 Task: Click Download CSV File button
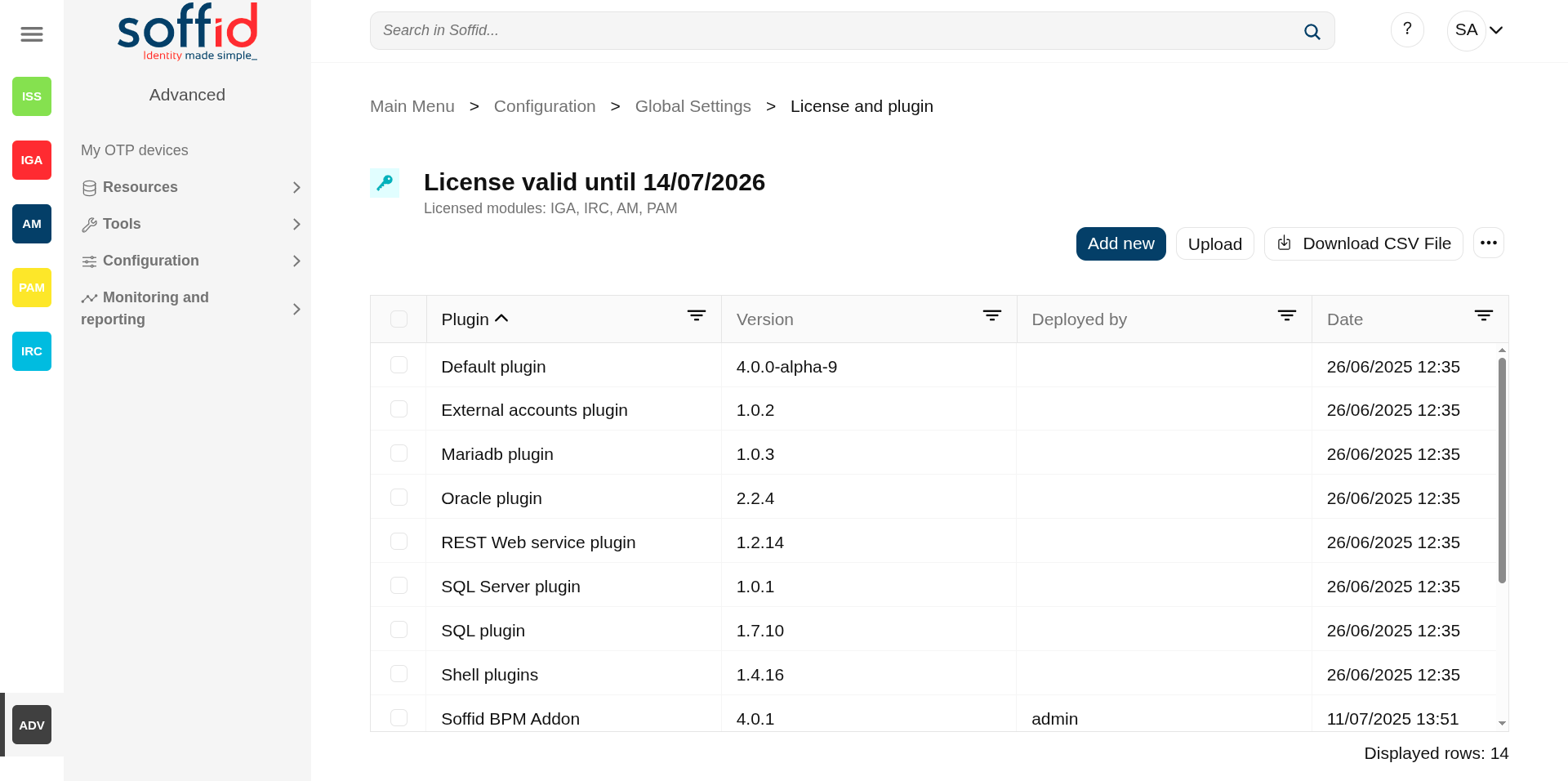1364,243
